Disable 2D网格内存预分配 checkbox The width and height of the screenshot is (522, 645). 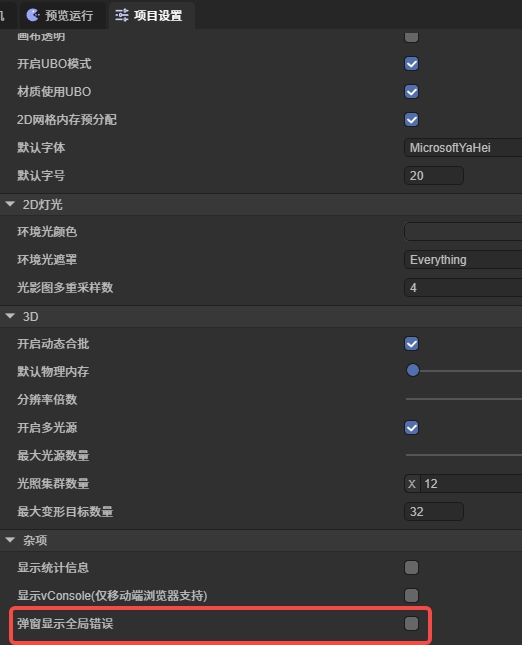click(x=411, y=120)
